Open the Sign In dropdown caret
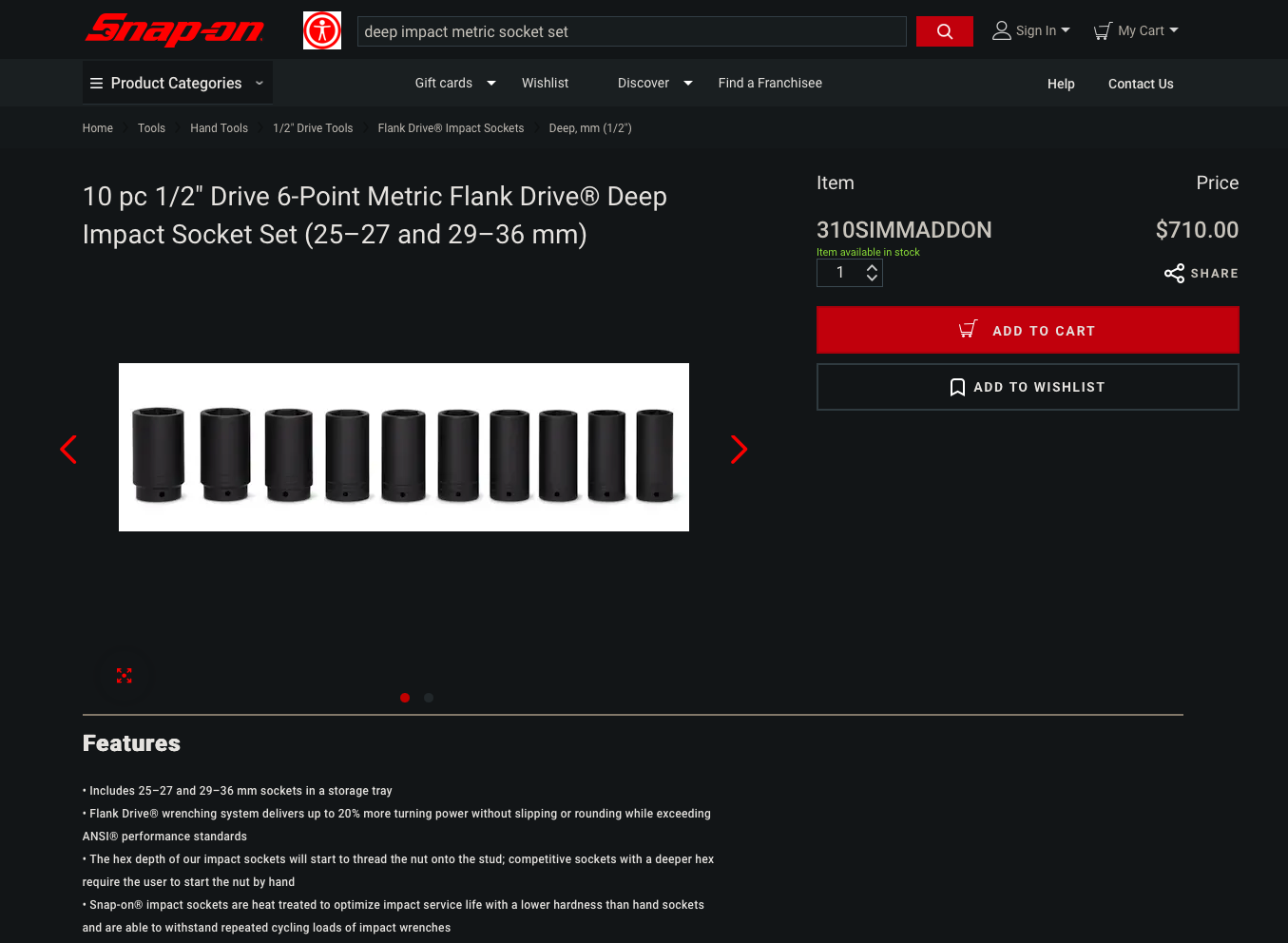Image resolution: width=1288 pixels, height=943 pixels. (x=1066, y=30)
